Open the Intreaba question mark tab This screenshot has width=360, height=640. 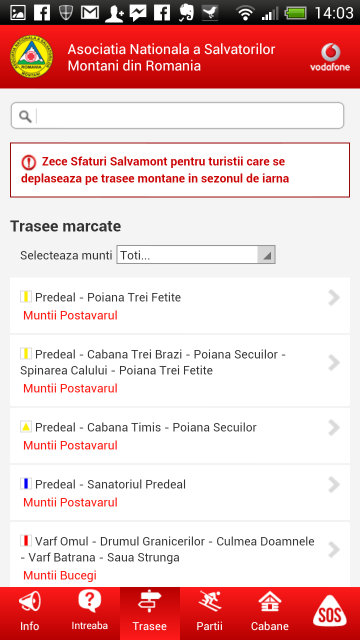coord(90,613)
